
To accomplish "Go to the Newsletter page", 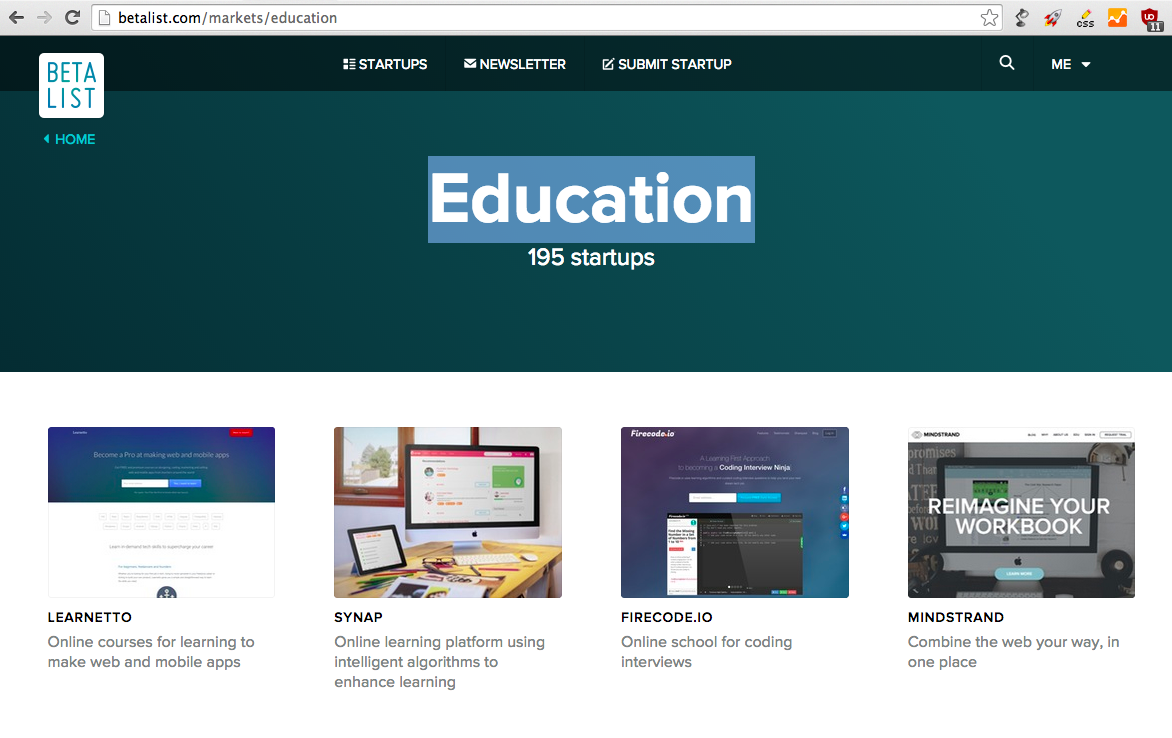I will 514,64.
